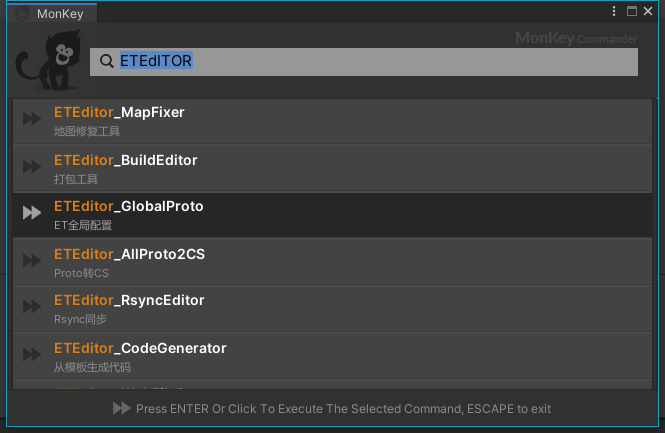The image size is (665, 433).
Task: Click the magnifying glass search icon
Action: point(107,61)
